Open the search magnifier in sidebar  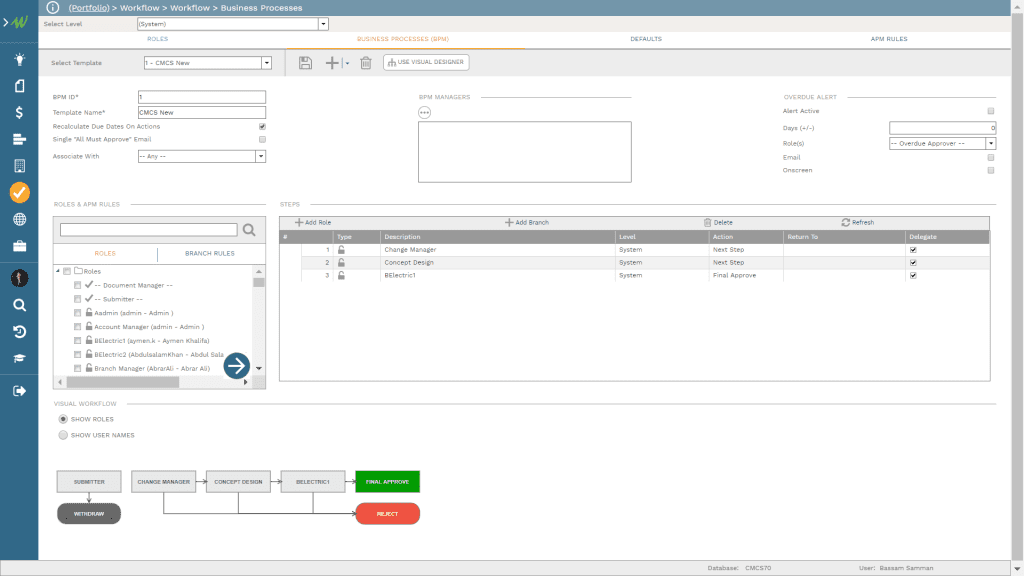(20, 305)
